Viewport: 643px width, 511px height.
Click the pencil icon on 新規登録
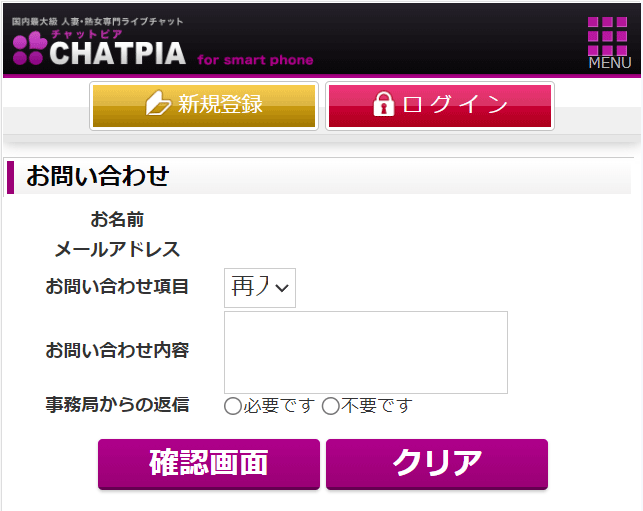coord(158,103)
